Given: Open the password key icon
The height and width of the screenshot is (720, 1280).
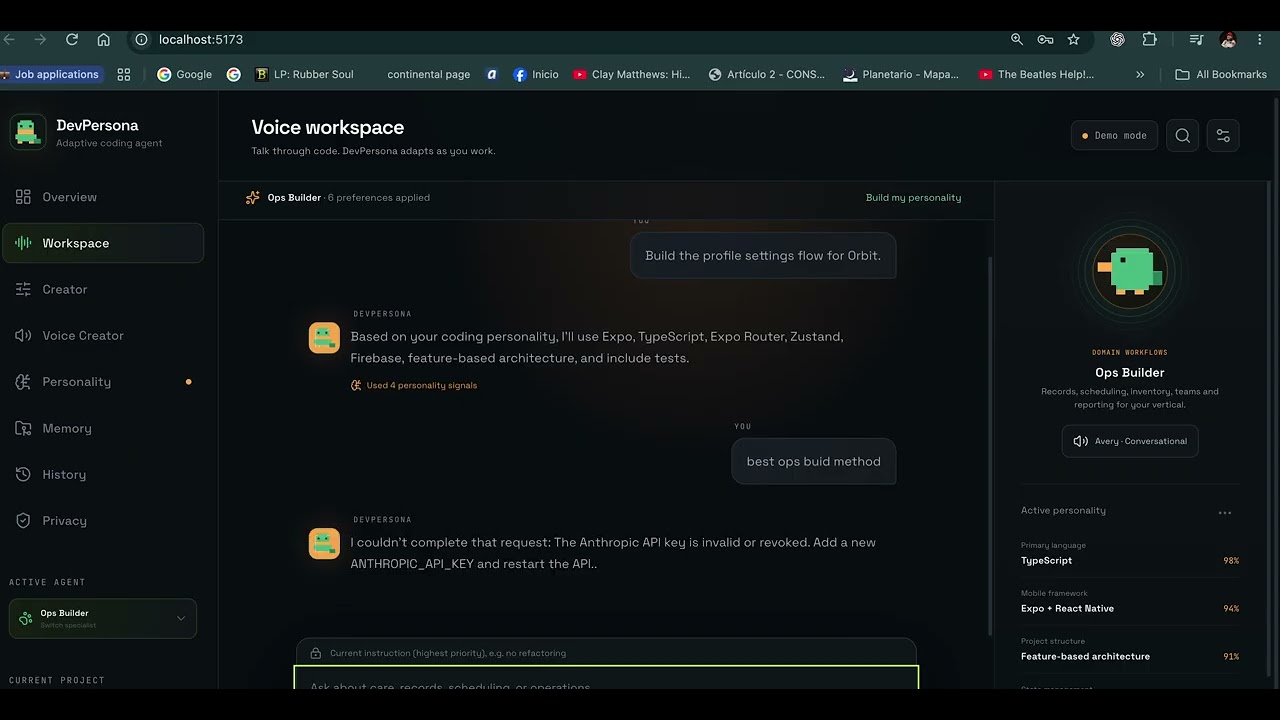Looking at the screenshot, I should coord(1045,39).
